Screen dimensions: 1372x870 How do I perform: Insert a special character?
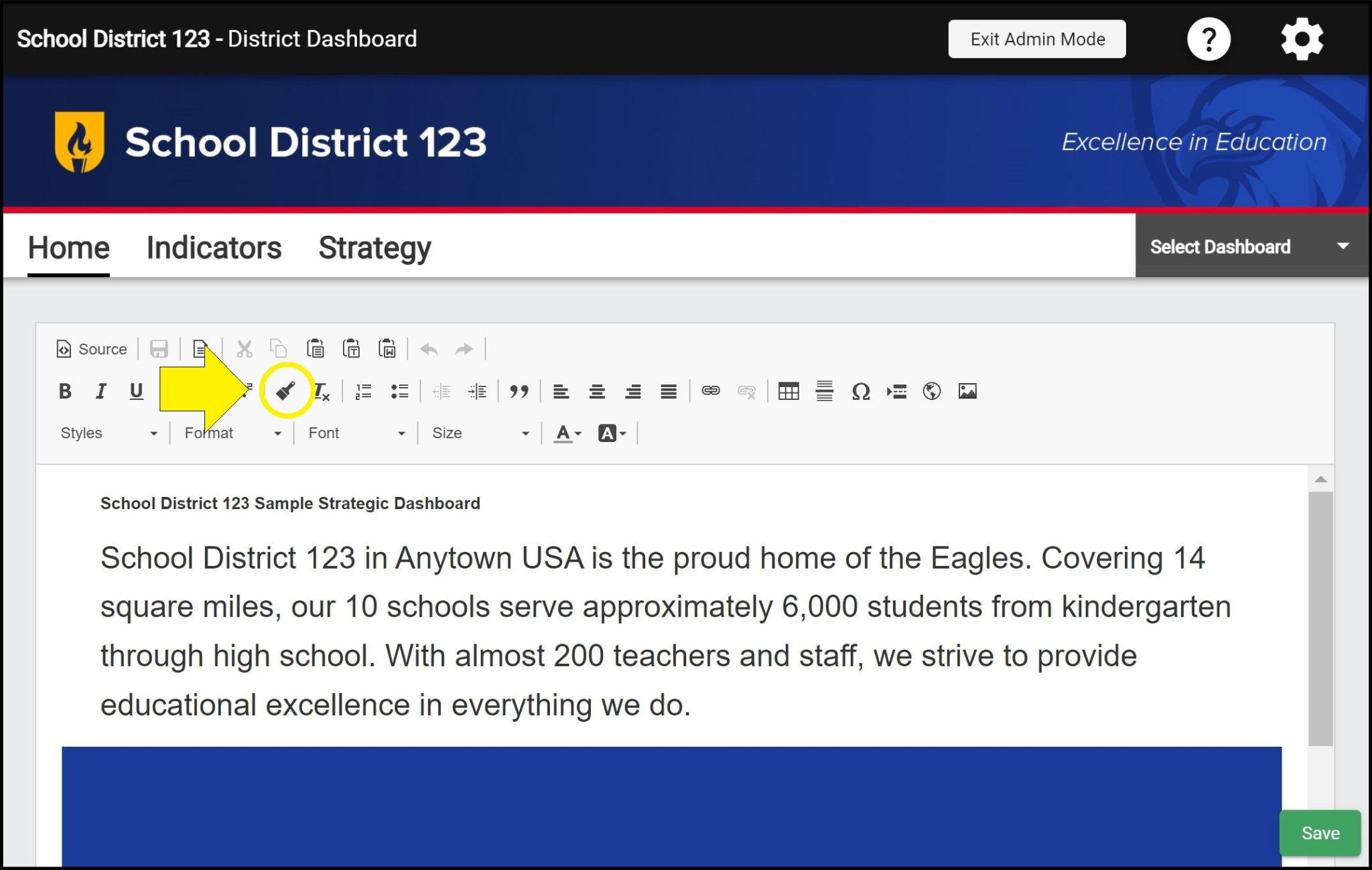pos(862,391)
